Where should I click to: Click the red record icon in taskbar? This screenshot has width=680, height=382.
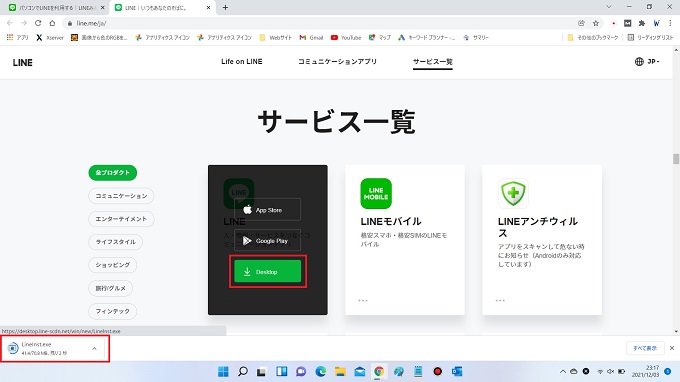tap(438, 372)
